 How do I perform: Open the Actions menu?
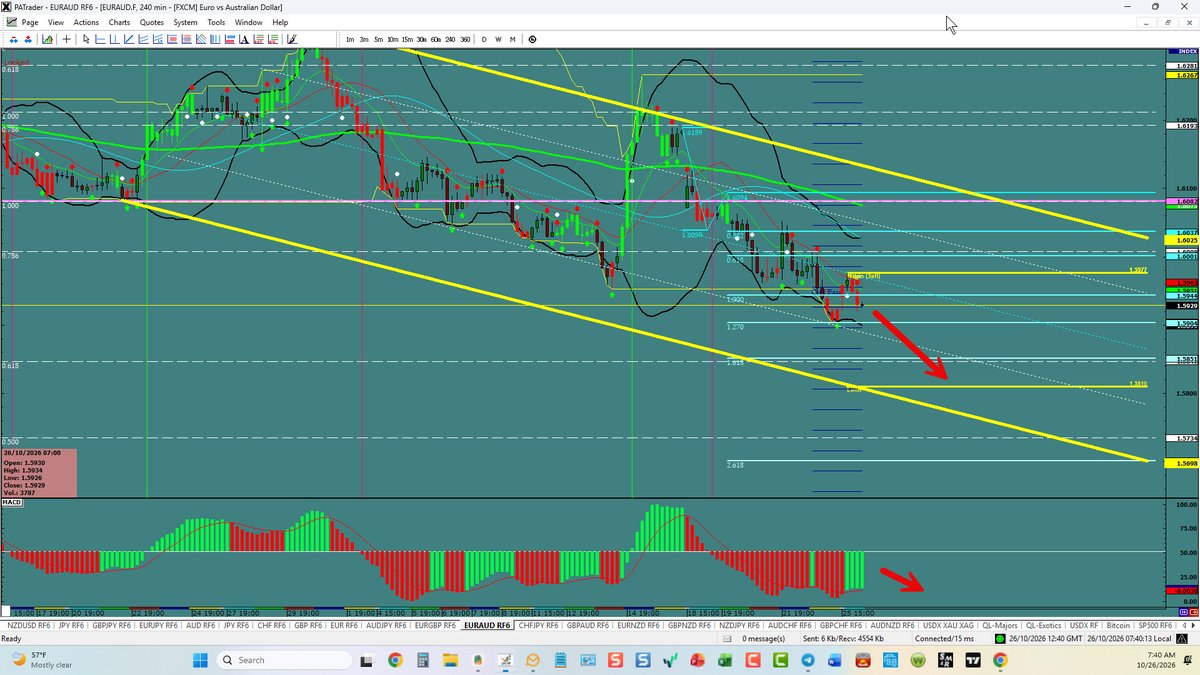(x=86, y=22)
